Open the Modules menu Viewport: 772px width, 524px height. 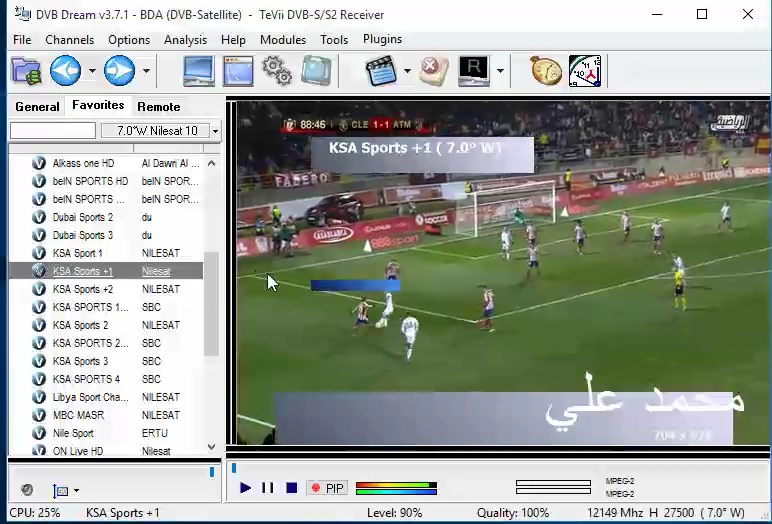[283, 39]
